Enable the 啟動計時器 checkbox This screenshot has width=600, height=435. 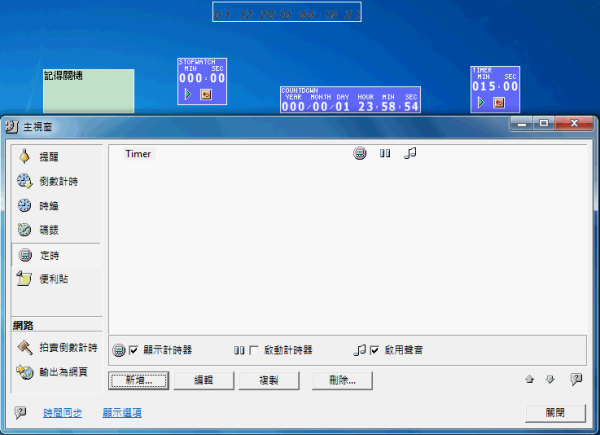click(x=254, y=350)
